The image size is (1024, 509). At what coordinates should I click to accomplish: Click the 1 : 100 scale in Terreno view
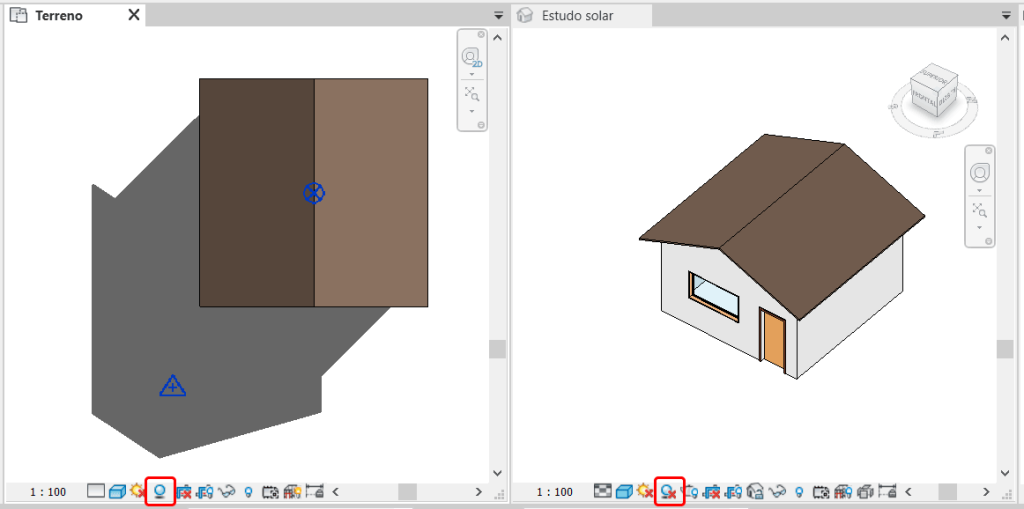(x=48, y=492)
